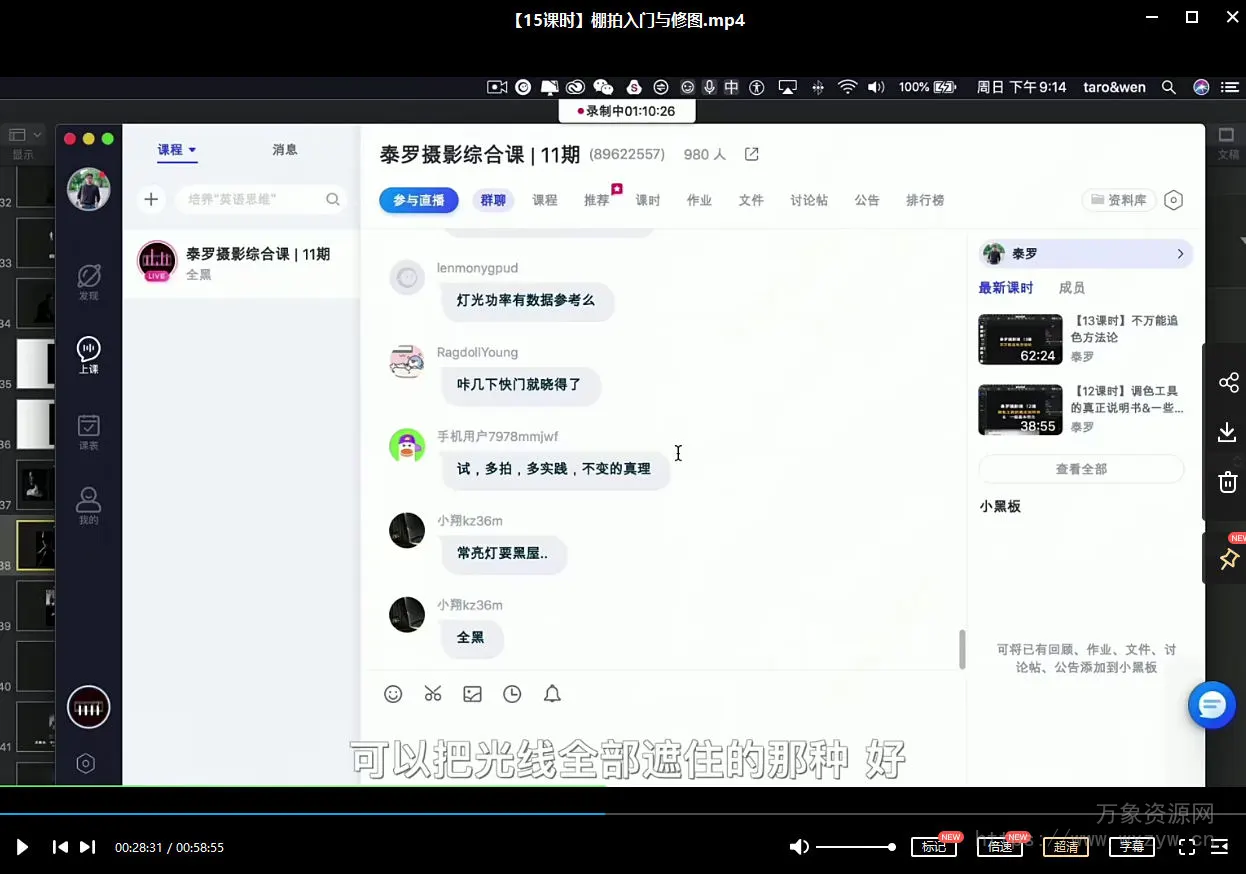Viewport: 1246px width, 874px height.
Task: Open the hexagon settings icon near 资料库
Action: [1174, 200]
